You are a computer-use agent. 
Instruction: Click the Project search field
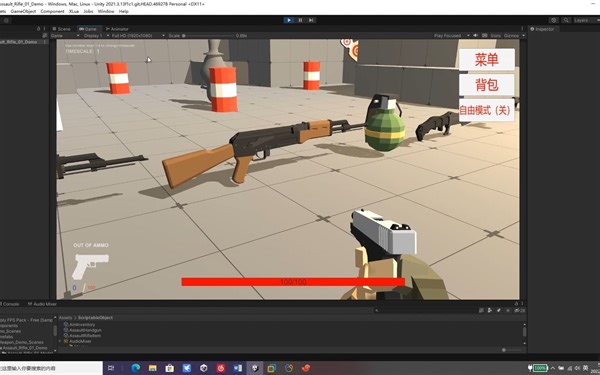click(425, 310)
